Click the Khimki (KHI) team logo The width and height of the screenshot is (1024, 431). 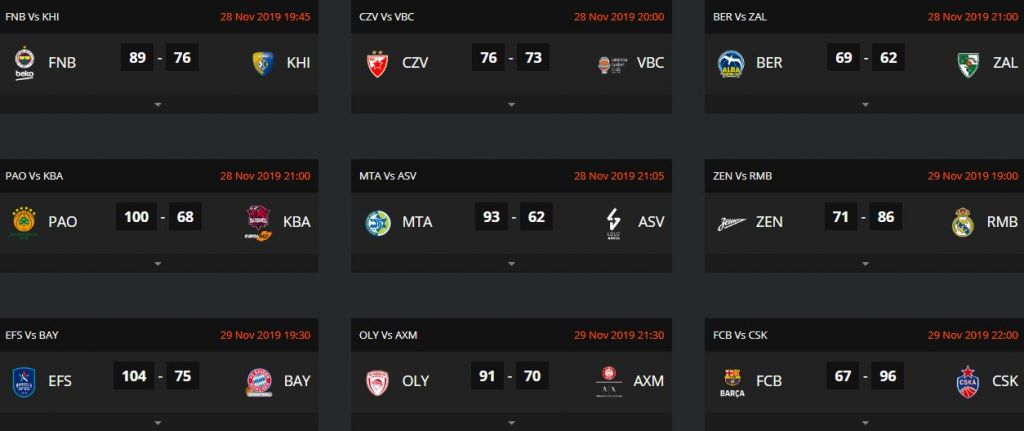click(x=264, y=63)
